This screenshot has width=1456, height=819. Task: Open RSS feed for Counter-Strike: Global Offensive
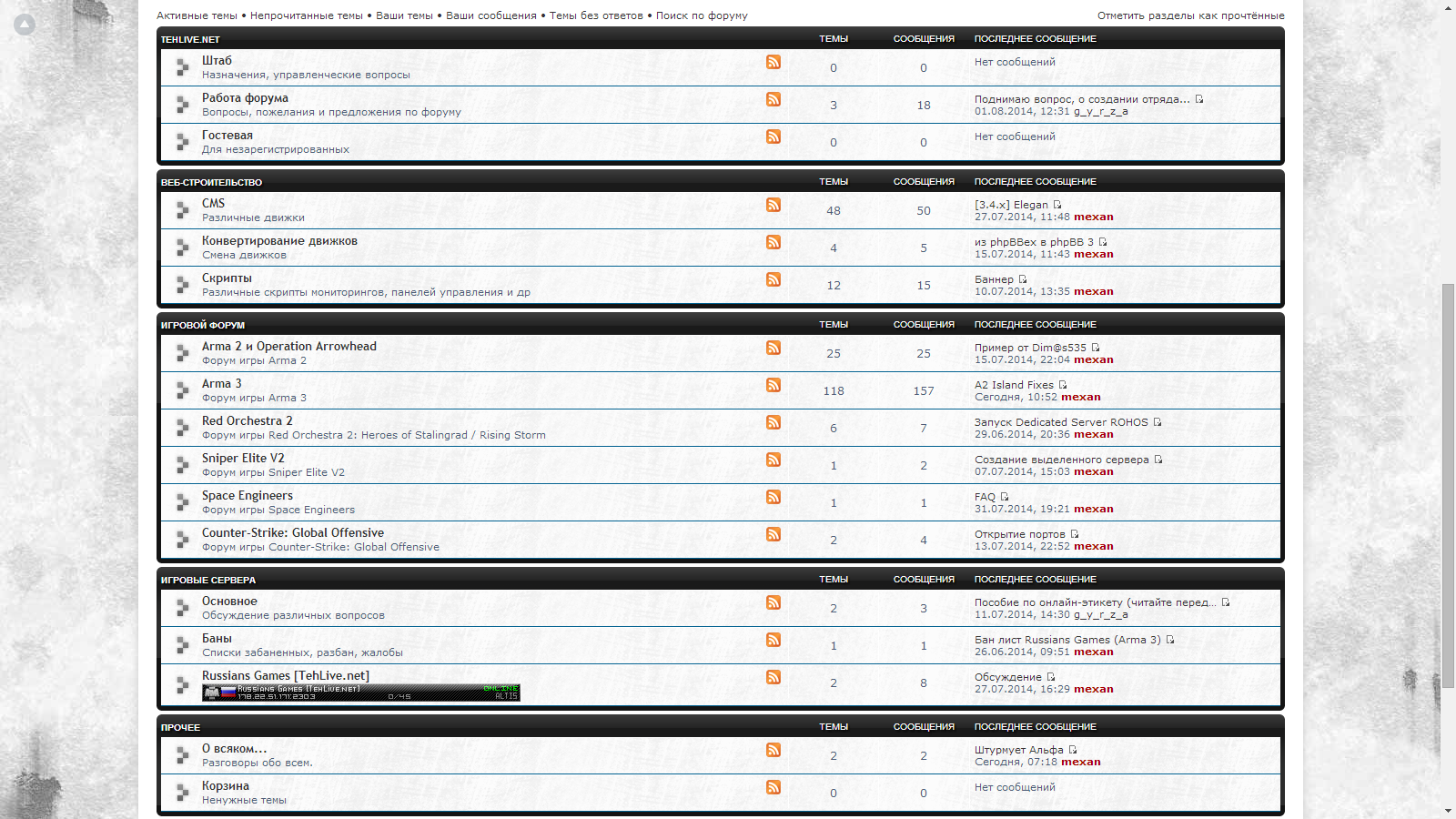click(773, 534)
